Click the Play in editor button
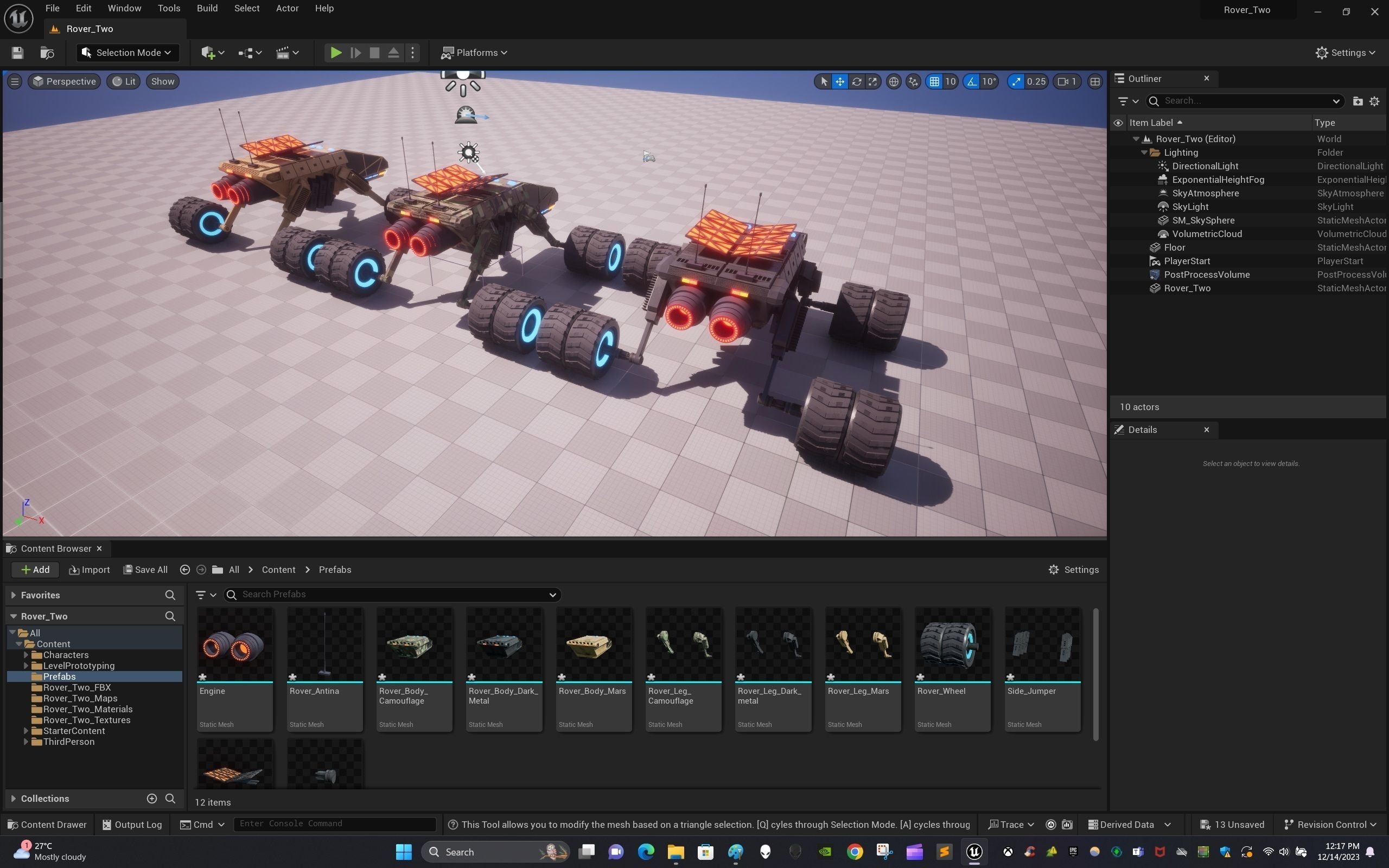This screenshot has height=868, width=1389. (336, 53)
